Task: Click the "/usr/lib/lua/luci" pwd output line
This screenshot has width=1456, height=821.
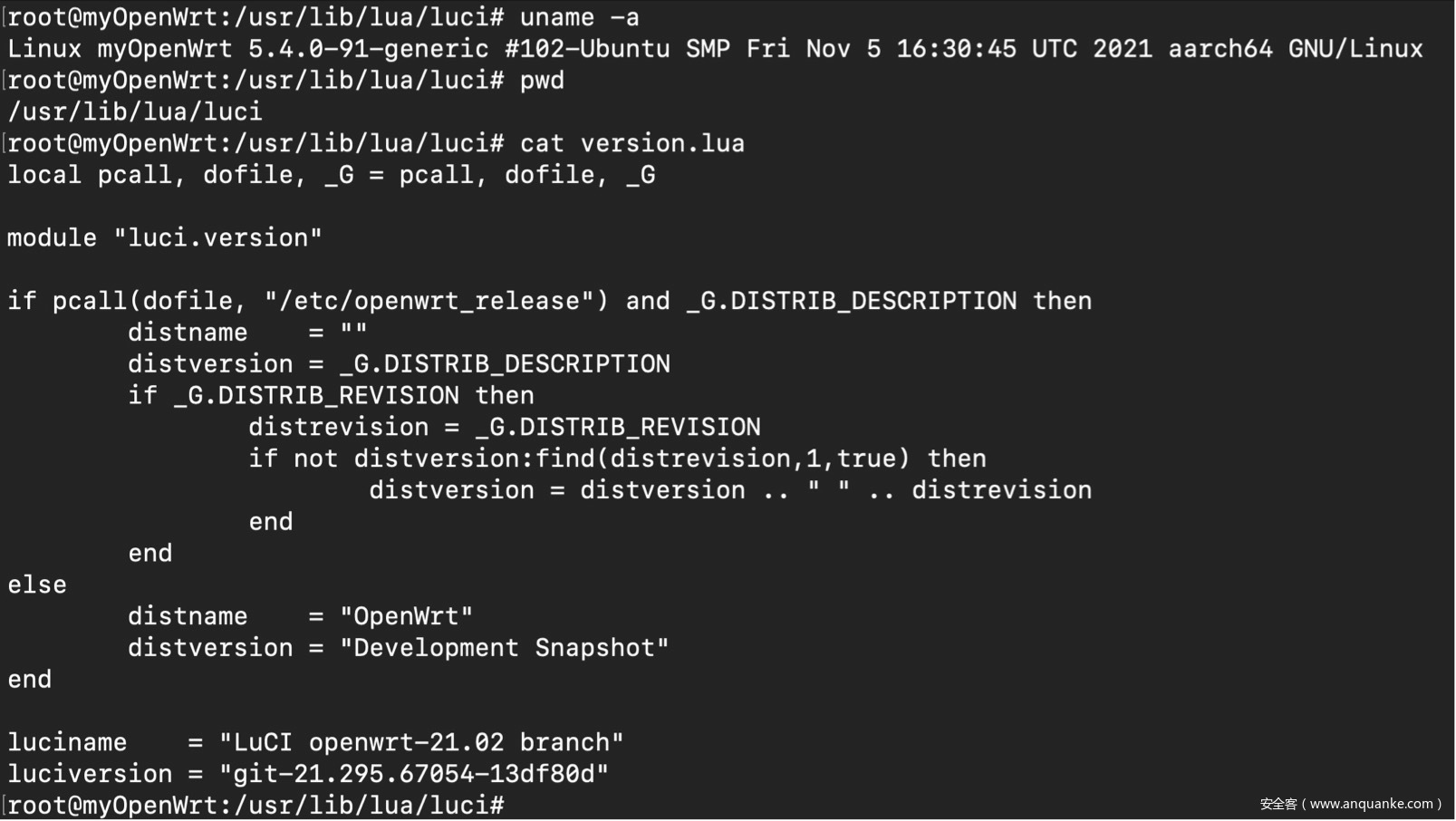Action: (x=135, y=112)
